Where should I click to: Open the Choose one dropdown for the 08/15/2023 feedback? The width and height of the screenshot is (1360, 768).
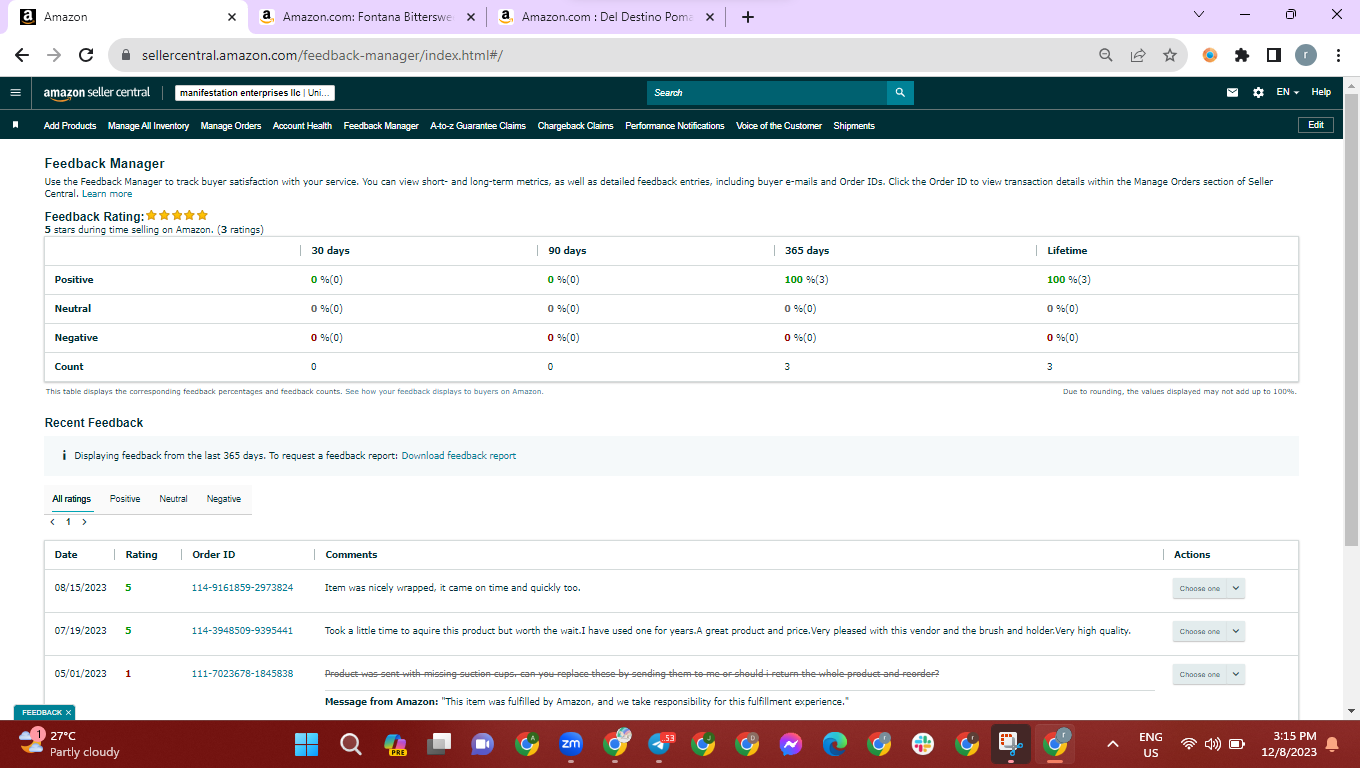click(x=1208, y=589)
